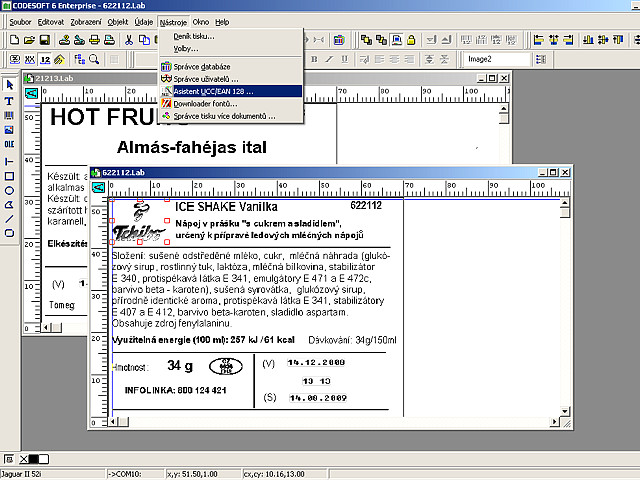The height and width of the screenshot is (480, 640).
Task: Open the Okno menu
Action: pos(201,22)
